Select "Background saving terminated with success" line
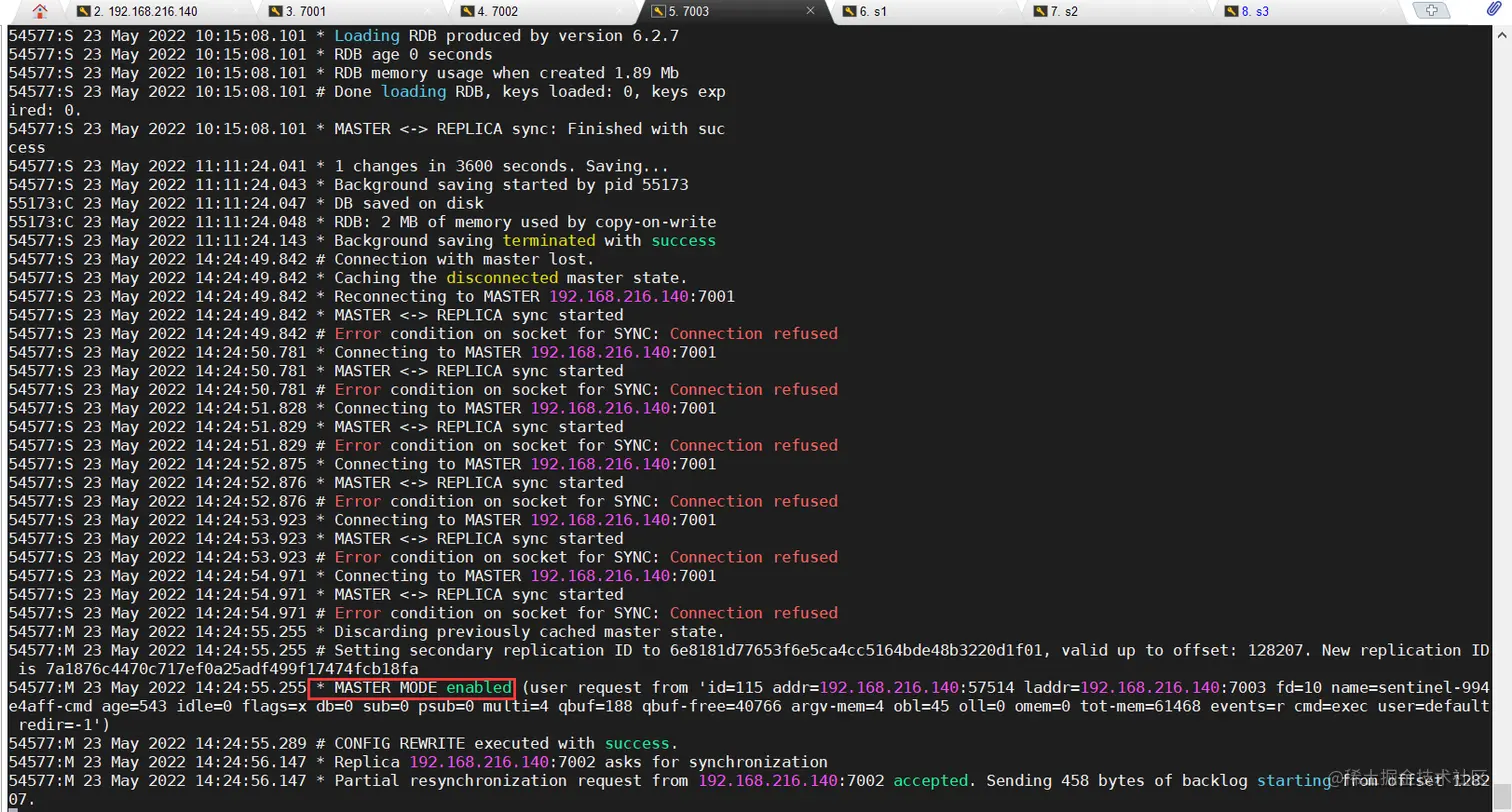 (525, 241)
